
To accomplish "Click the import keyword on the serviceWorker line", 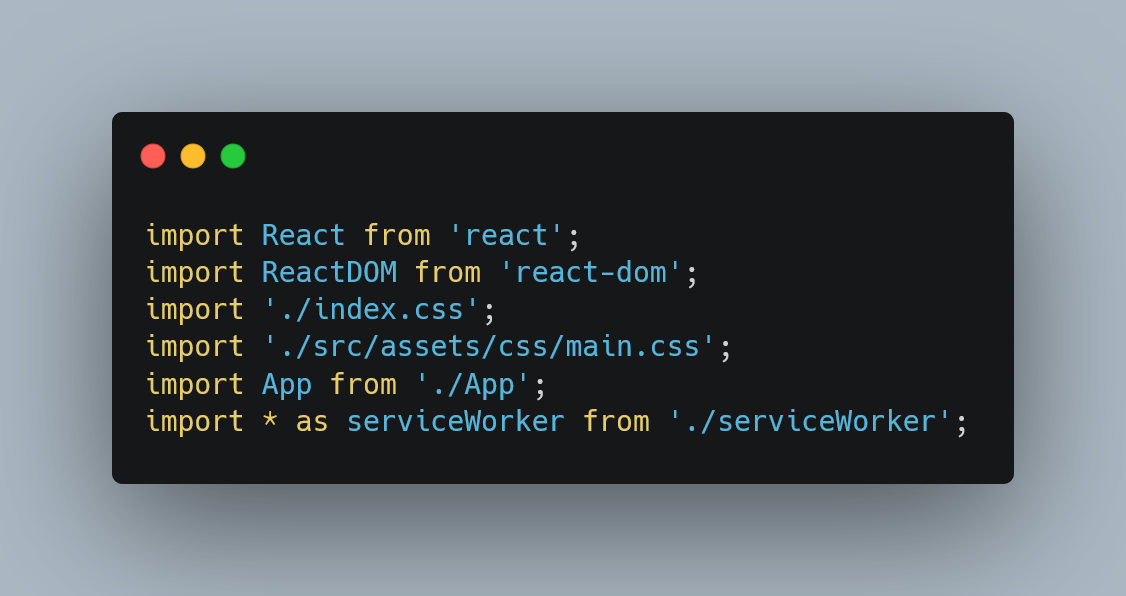I will pyautogui.click(x=195, y=422).
